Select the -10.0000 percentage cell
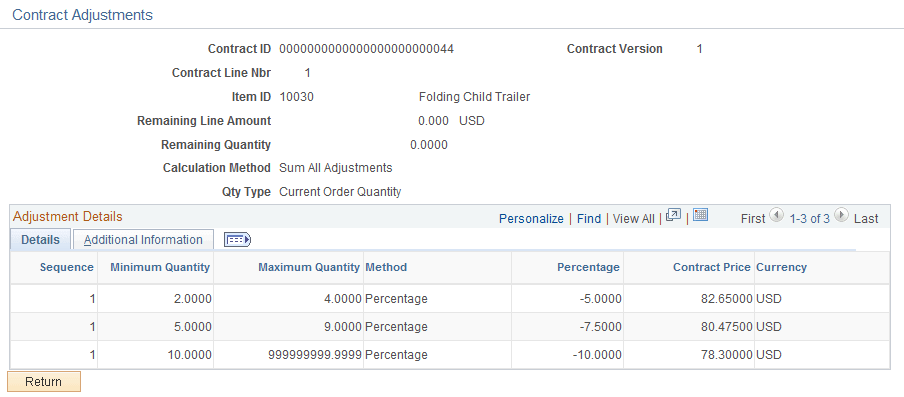Screen dimensions: 904x397 point(597,354)
